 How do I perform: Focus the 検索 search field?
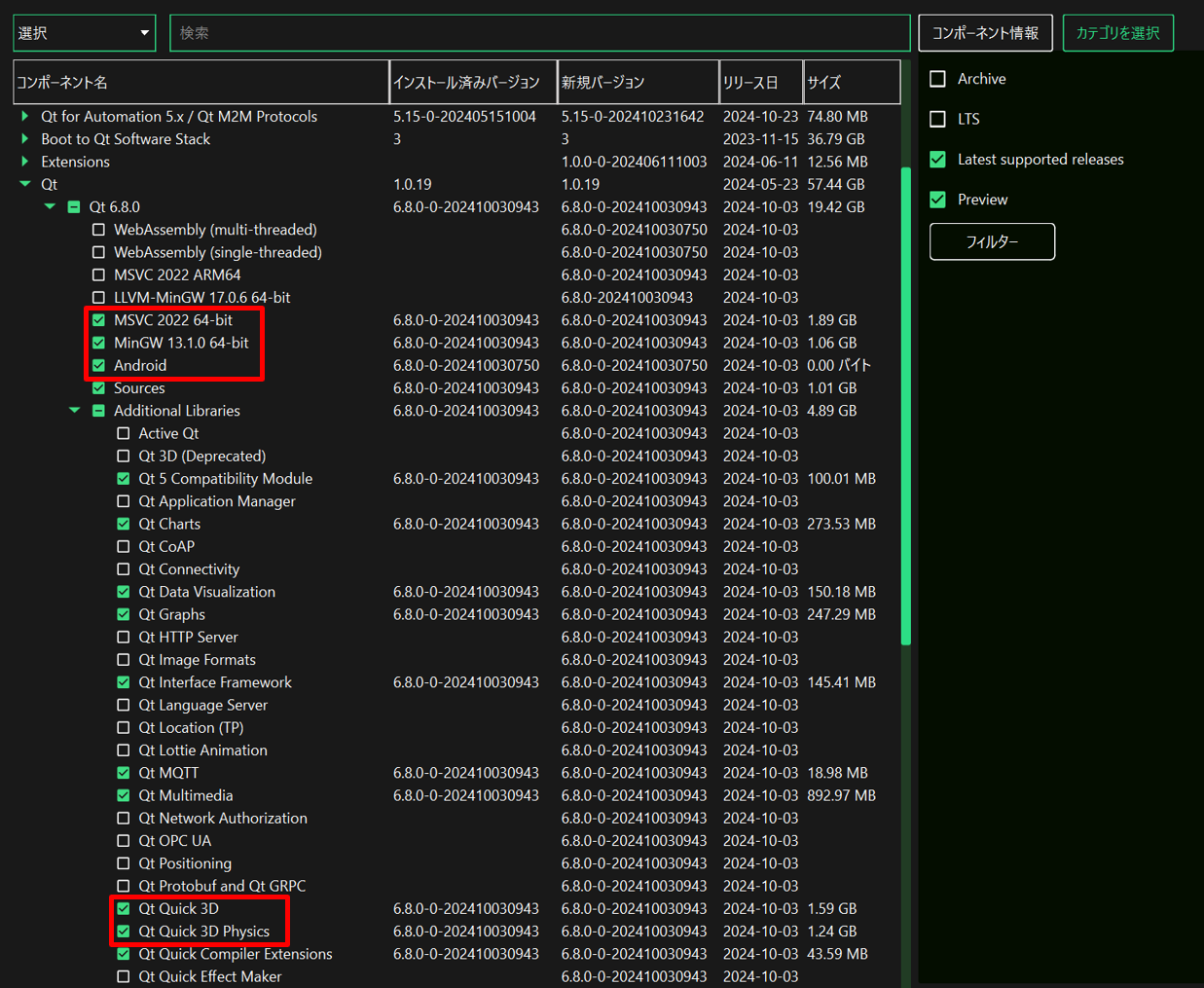[x=539, y=33]
